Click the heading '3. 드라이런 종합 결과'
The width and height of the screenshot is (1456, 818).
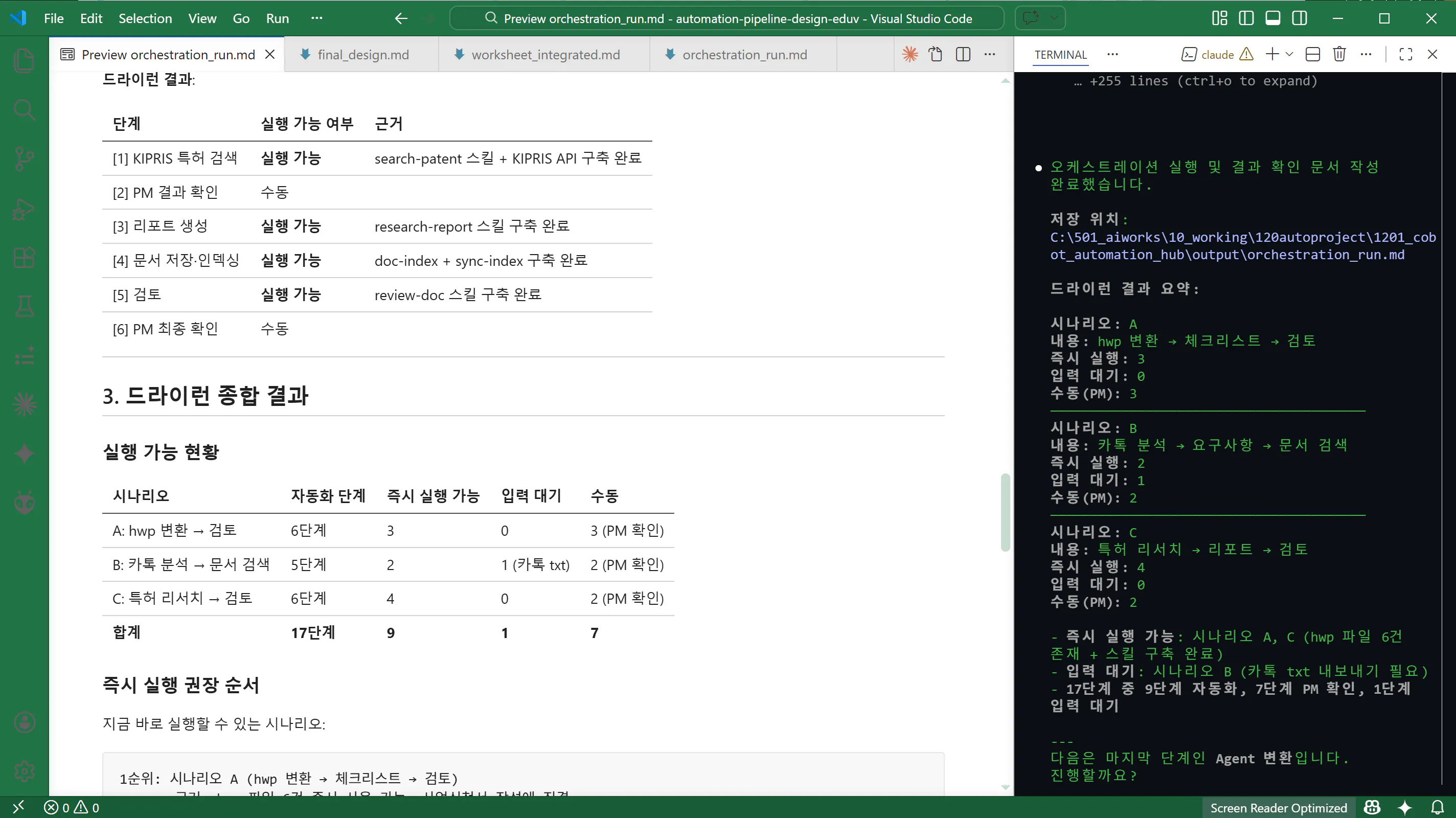(205, 395)
